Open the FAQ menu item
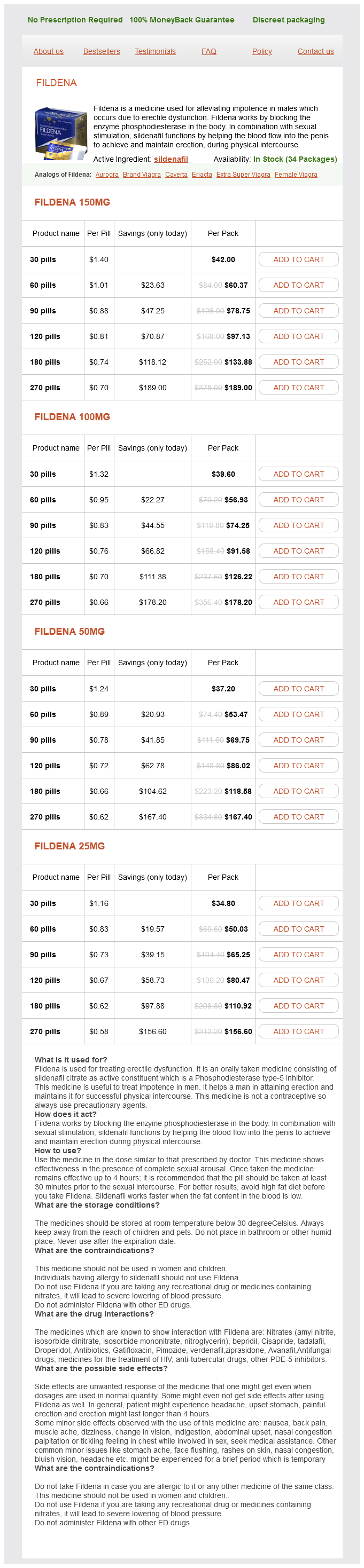Viewport: 364px width, 1568px height. (208, 52)
